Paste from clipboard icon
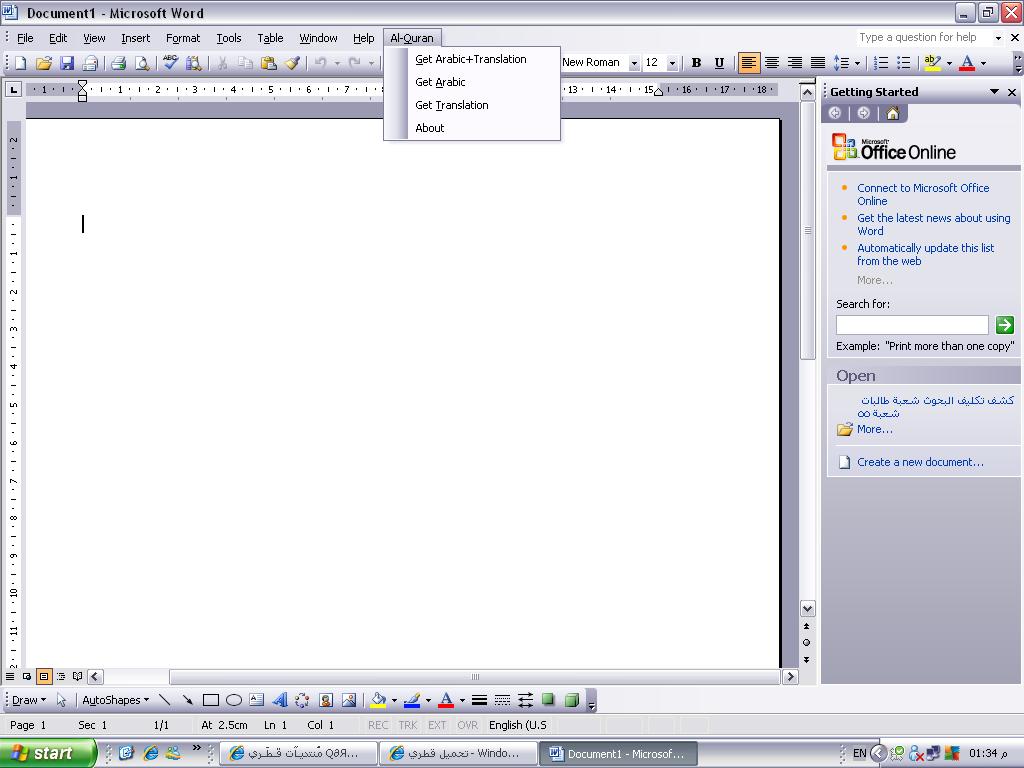Image resolution: width=1024 pixels, height=768 pixels. point(268,63)
